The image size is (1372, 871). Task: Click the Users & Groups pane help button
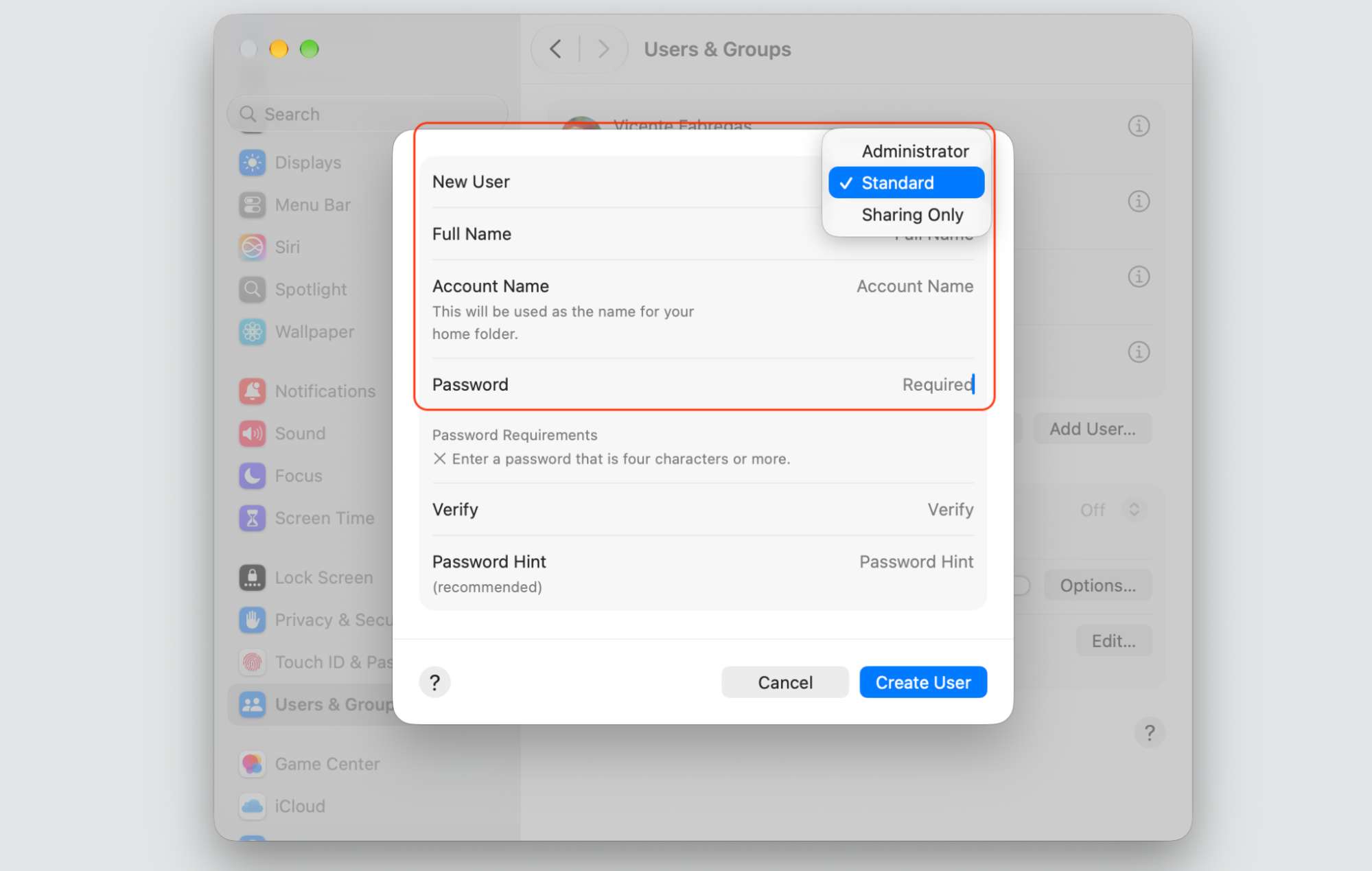(x=1150, y=733)
